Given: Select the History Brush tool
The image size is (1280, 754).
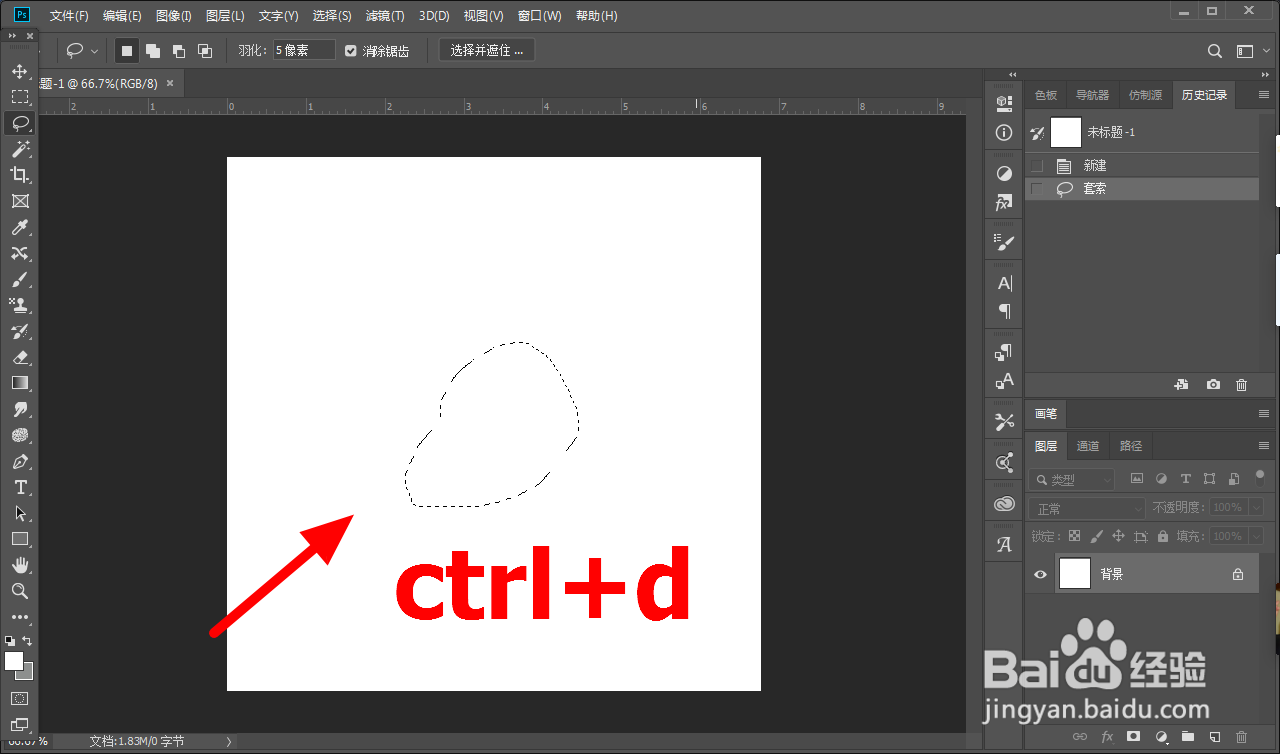Looking at the screenshot, I should (x=20, y=331).
